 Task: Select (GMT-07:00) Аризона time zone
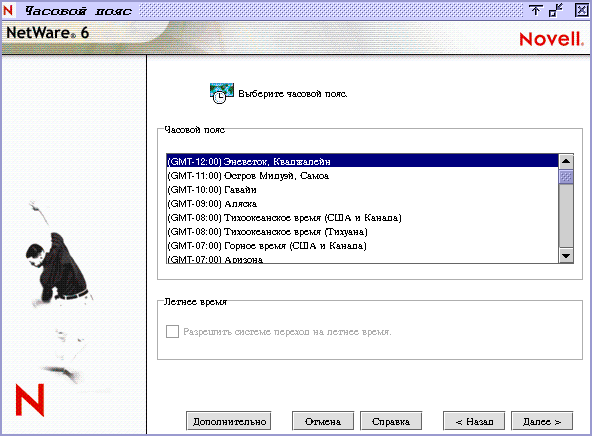point(362,259)
